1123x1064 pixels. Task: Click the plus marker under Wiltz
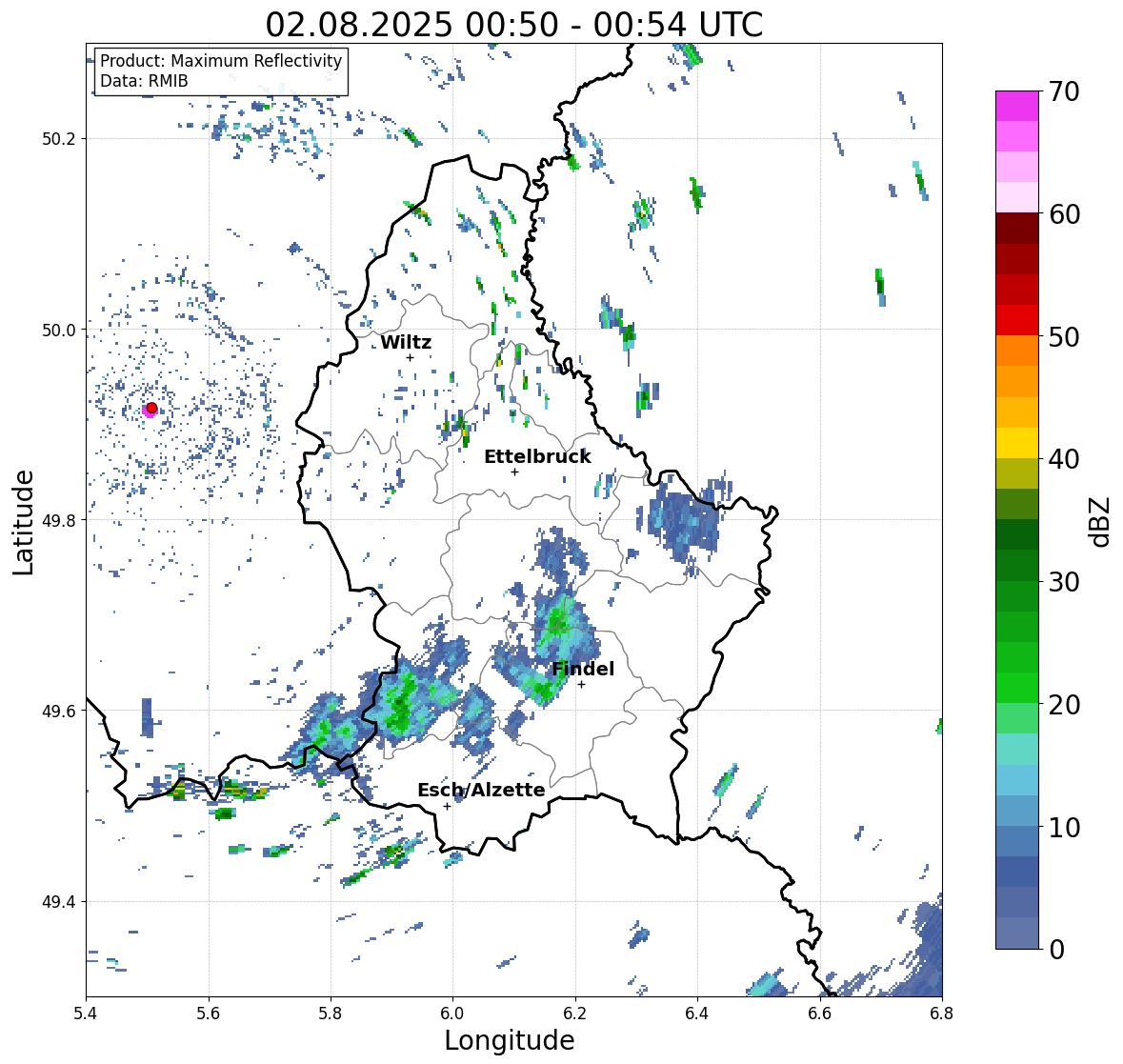410,357
